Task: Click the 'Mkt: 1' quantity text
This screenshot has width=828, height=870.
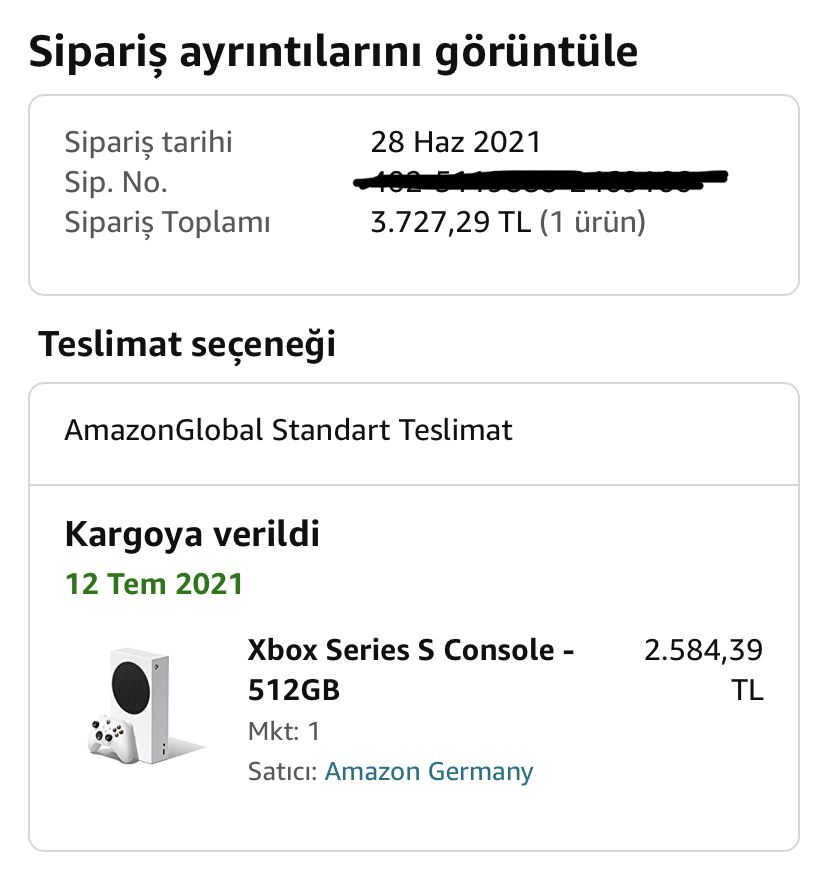Action: pyautogui.click(x=284, y=731)
